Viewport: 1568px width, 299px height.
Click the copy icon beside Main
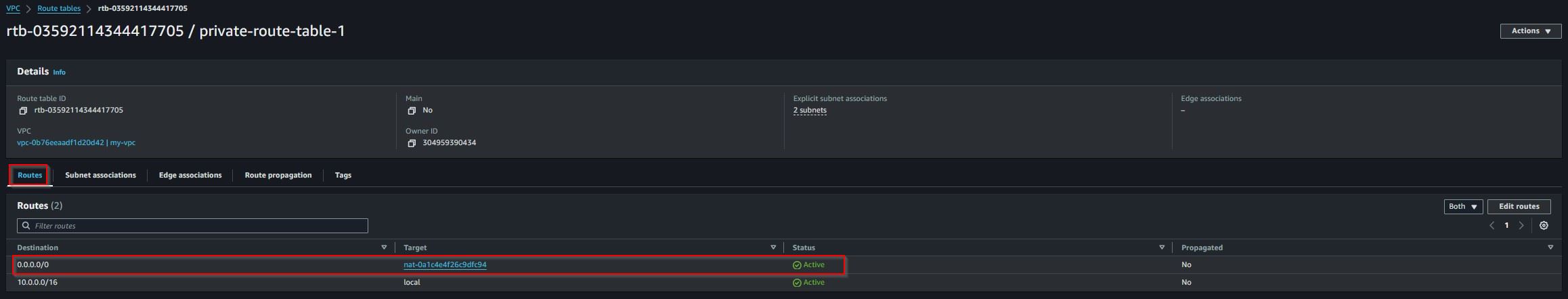pyautogui.click(x=412, y=111)
